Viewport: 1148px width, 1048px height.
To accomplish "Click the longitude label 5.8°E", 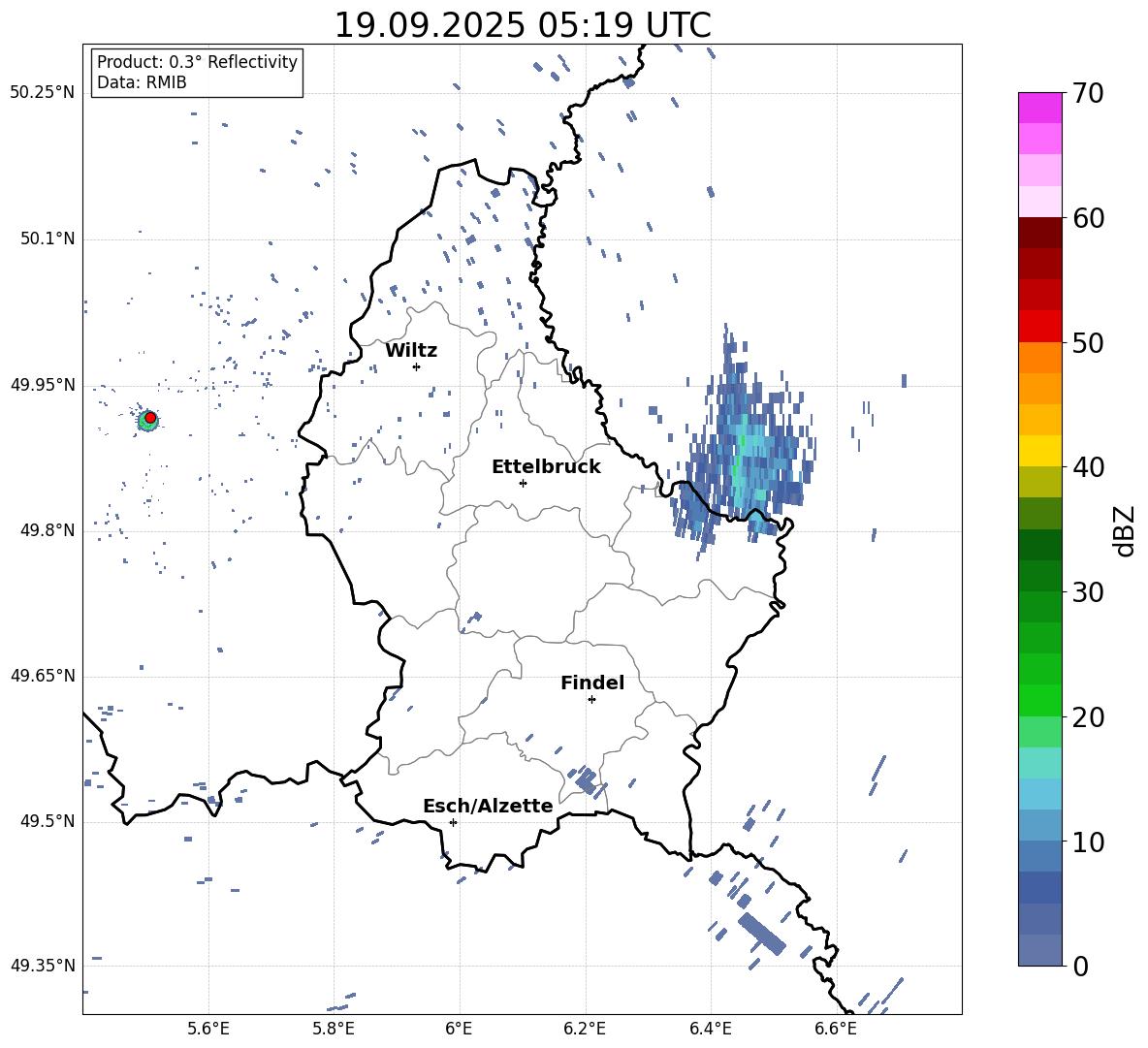I will [334, 1029].
